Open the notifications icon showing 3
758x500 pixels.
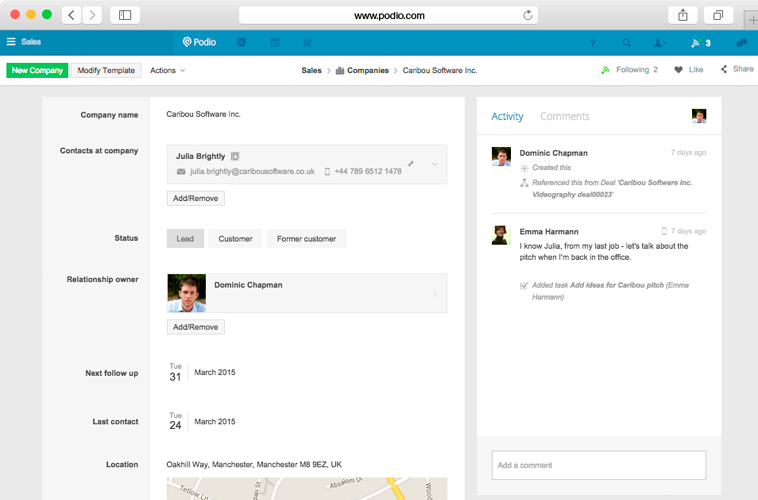[x=700, y=43]
